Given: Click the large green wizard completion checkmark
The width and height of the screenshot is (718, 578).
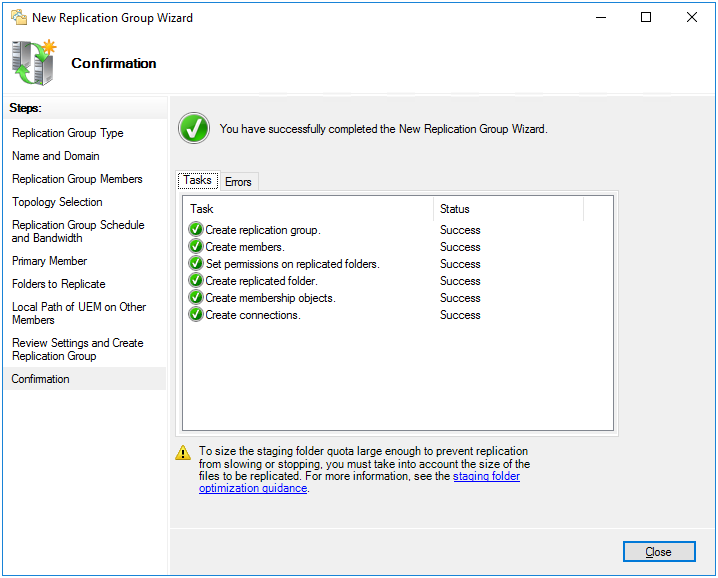Looking at the screenshot, I should click(x=194, y=129).
